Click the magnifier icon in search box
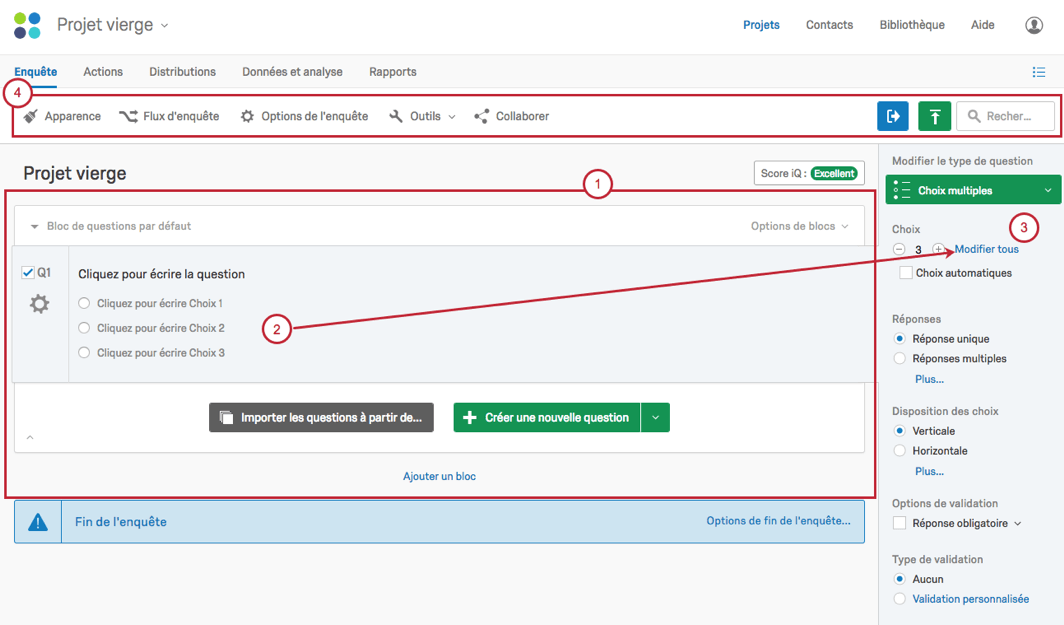Image resolution: width=1064 pixels, height=625 pixels. point(974,116)
